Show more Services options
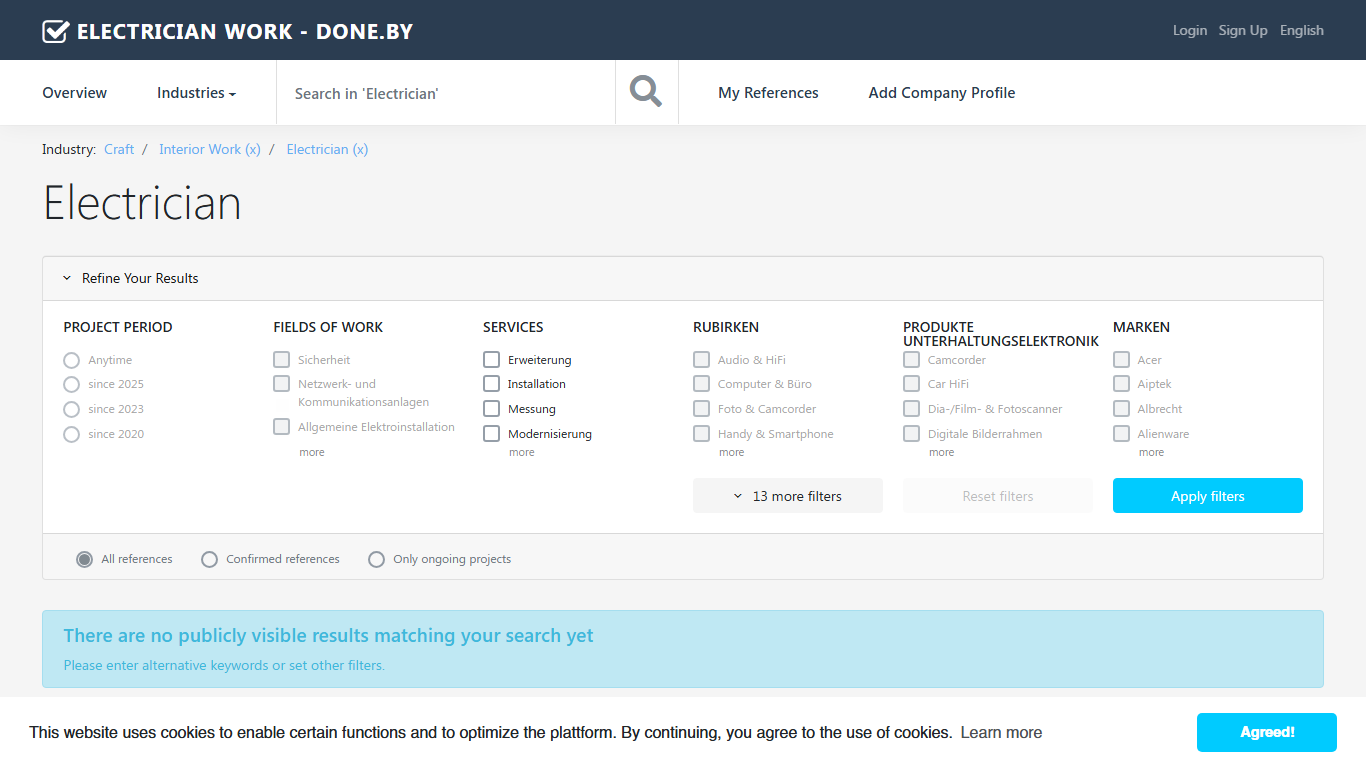 coord(522,453)
